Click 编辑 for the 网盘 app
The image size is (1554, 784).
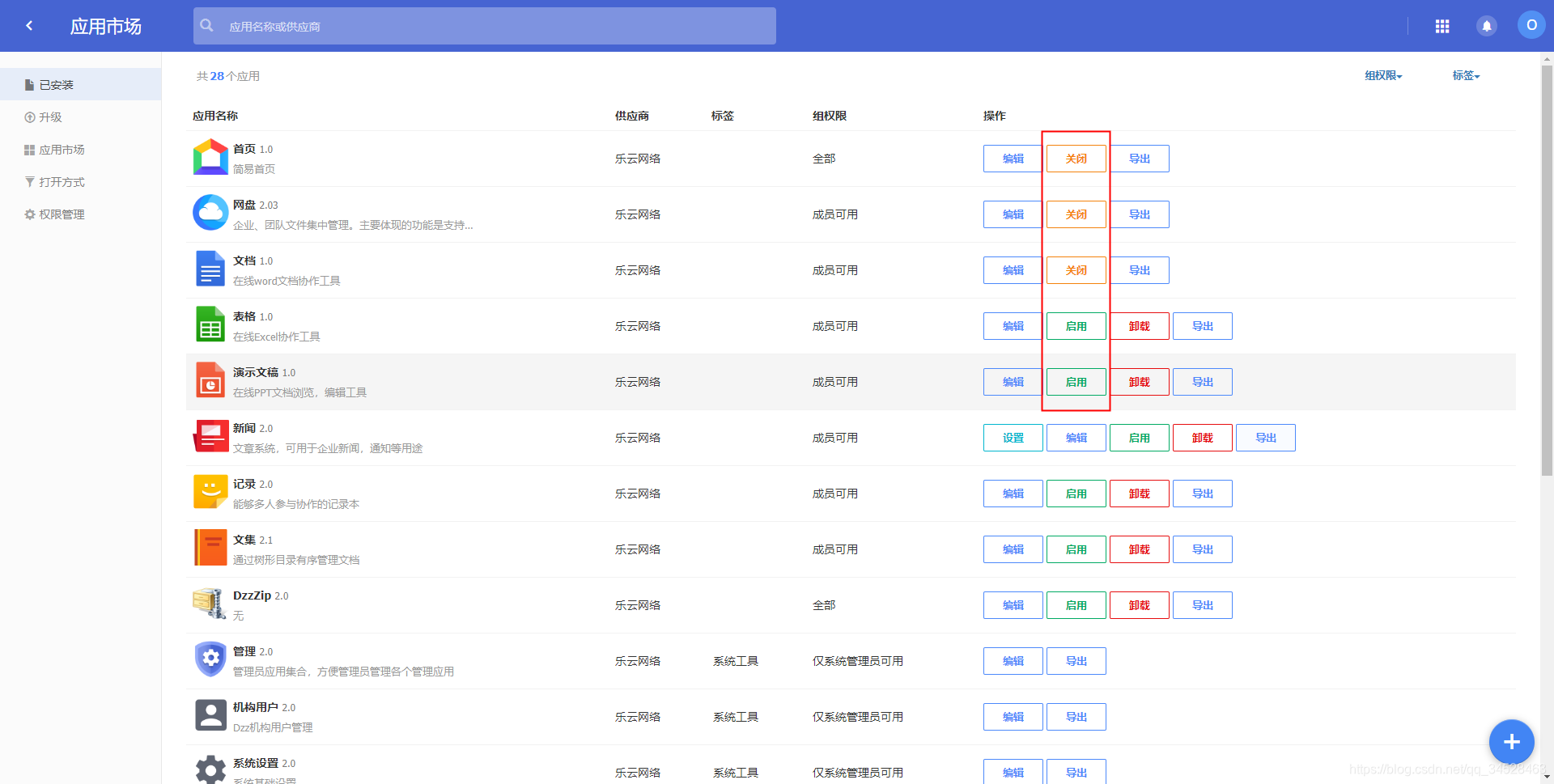coord(1013,214)
